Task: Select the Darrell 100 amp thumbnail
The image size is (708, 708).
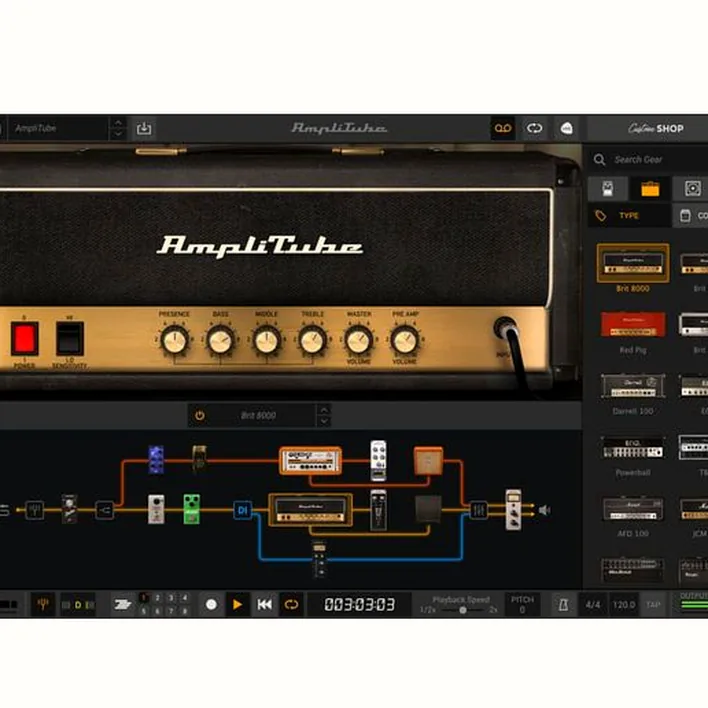Action: coord(633,385)
